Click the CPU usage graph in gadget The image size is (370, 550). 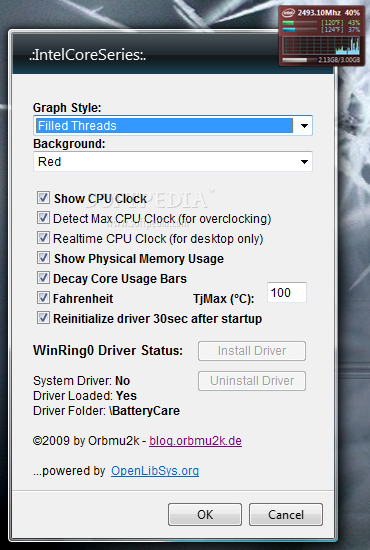tap(321, 45)
